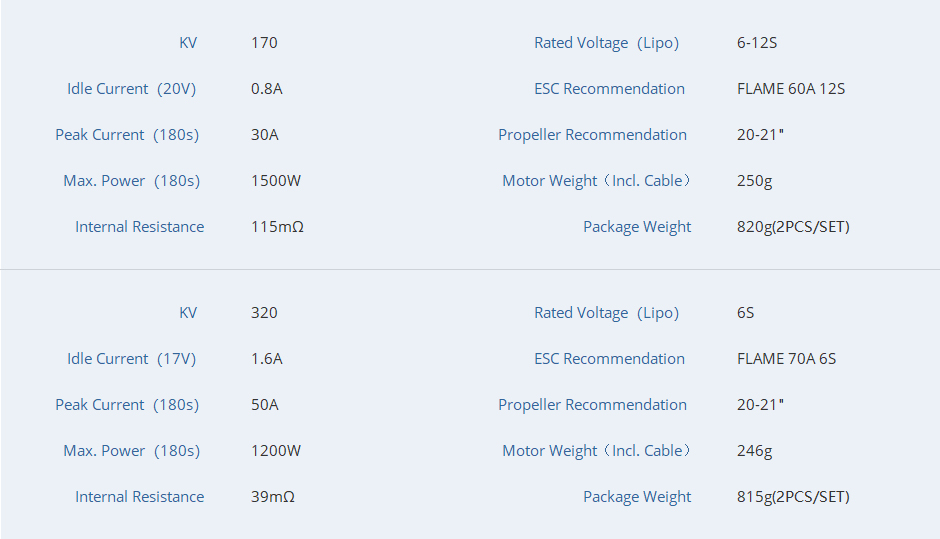Image resolution: width=940 pixels, height=539 pixels.
Task: Click the Idle Current (20V) label
Action: pos(131,89)
